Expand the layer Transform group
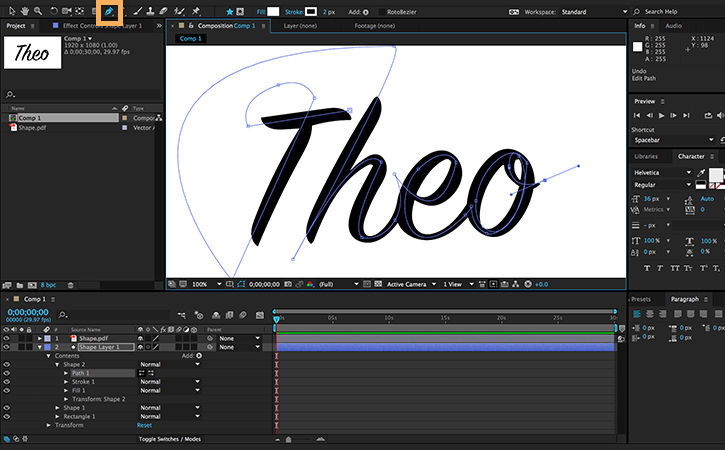Viewport: 725px width, 450px height. pyautogui.click(x=49, y=425)
